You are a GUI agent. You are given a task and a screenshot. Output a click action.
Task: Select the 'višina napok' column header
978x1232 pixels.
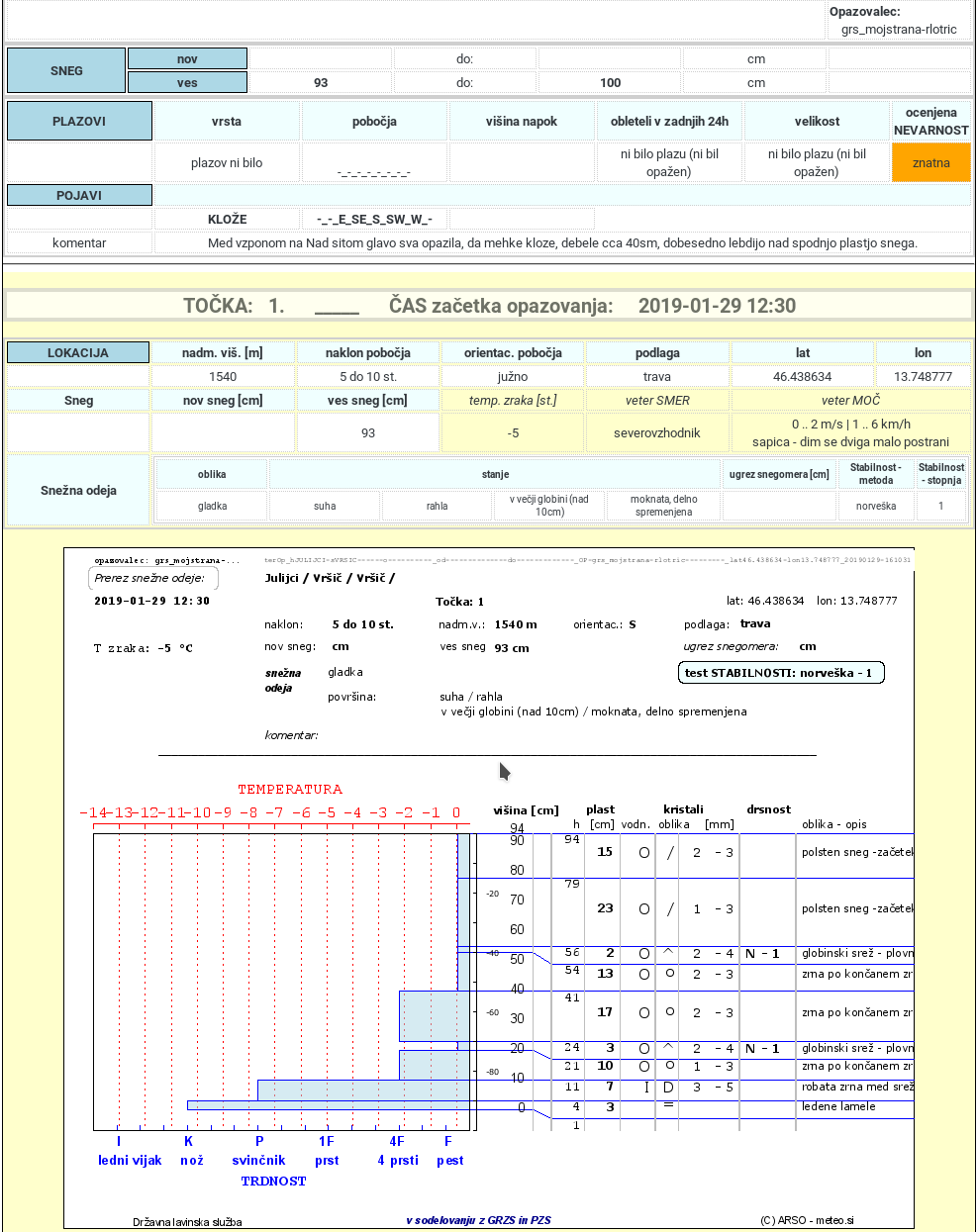click(x=522, y=121)
